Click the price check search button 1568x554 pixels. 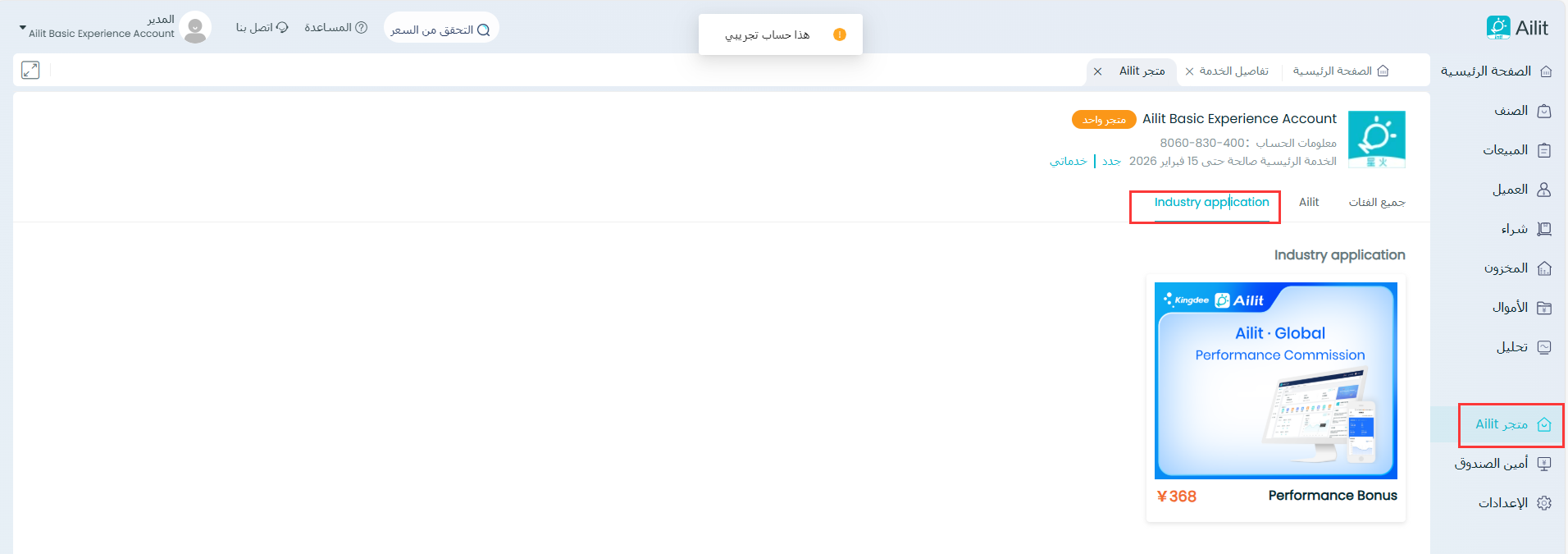click(x=440, y=30)
